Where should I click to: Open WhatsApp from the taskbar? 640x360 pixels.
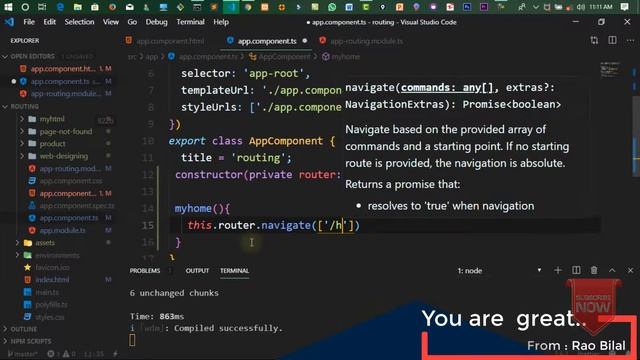click(x=332, y=7)
